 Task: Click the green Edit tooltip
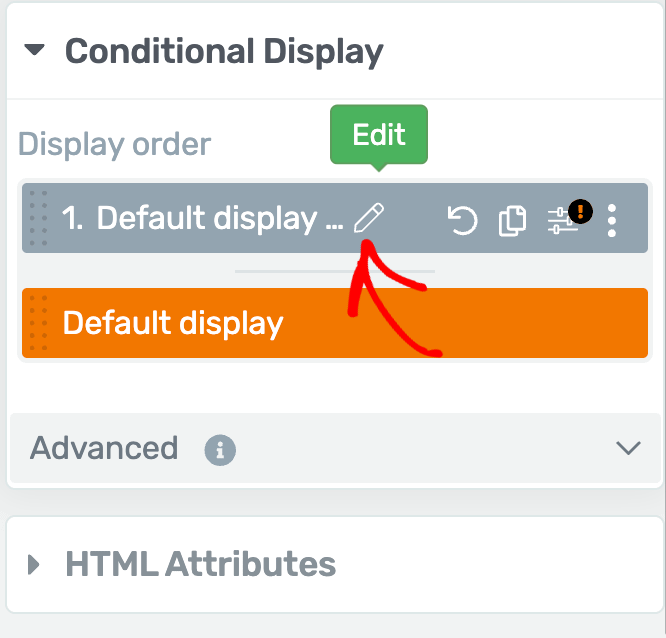click(x=379, y=134)
